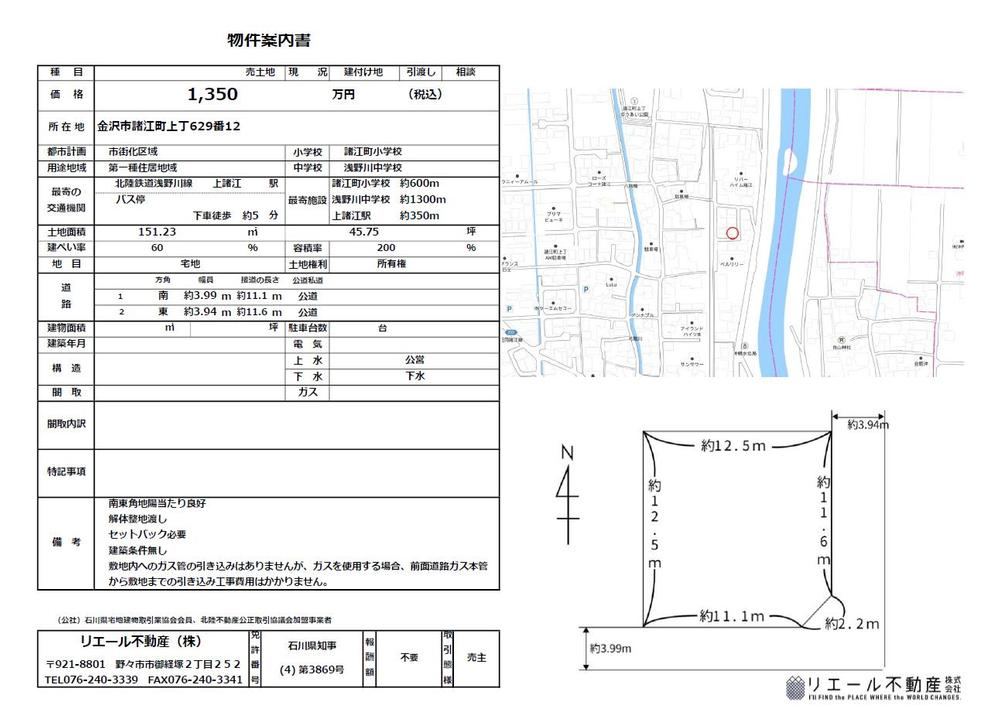Click the land rights value 所有権
The width and height of the screenshot is (1000, 707).
(x=392, y=264)
